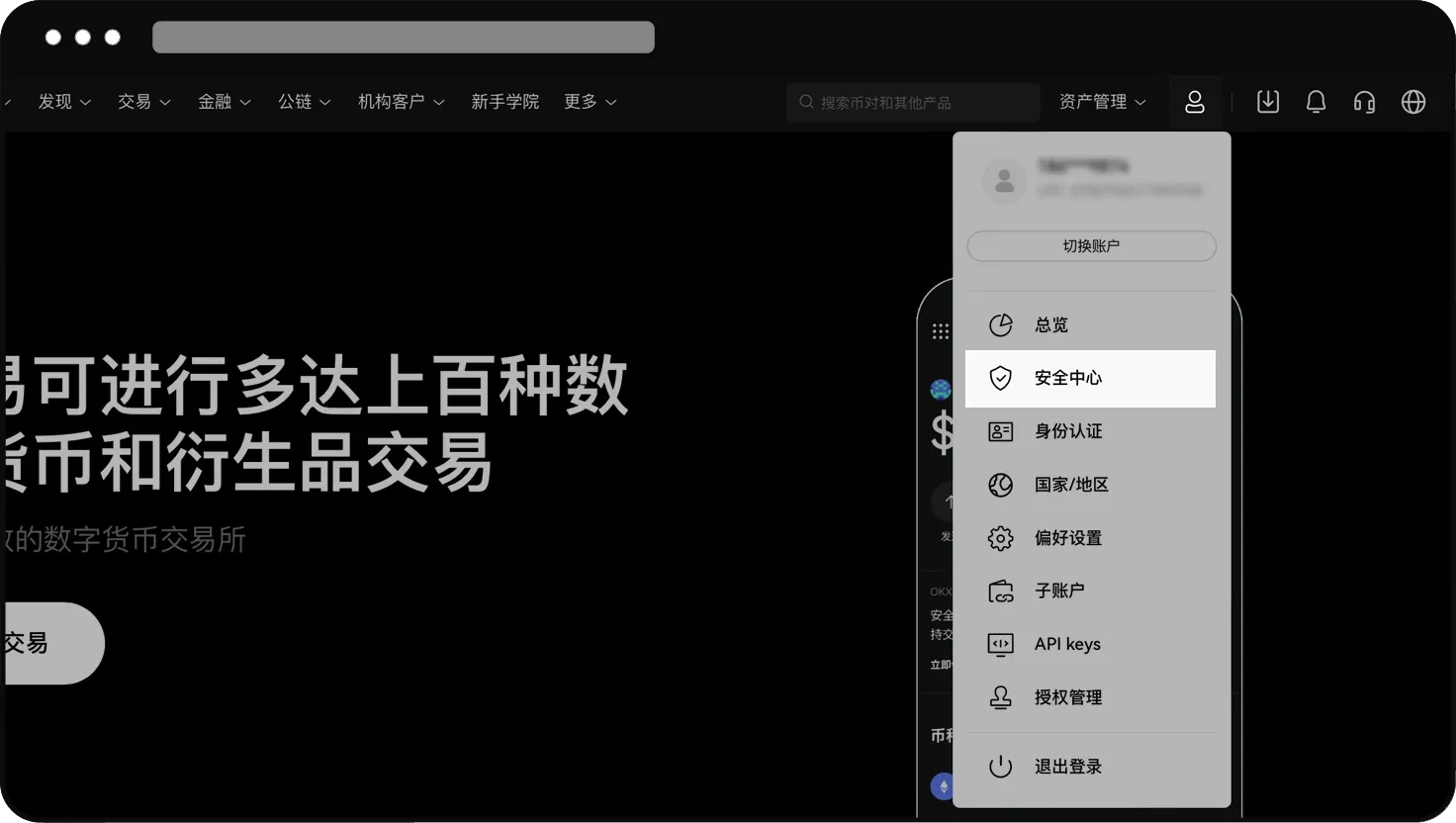Select 总览 from the account menu
1456x823 pixels.
pos(1050,325)
